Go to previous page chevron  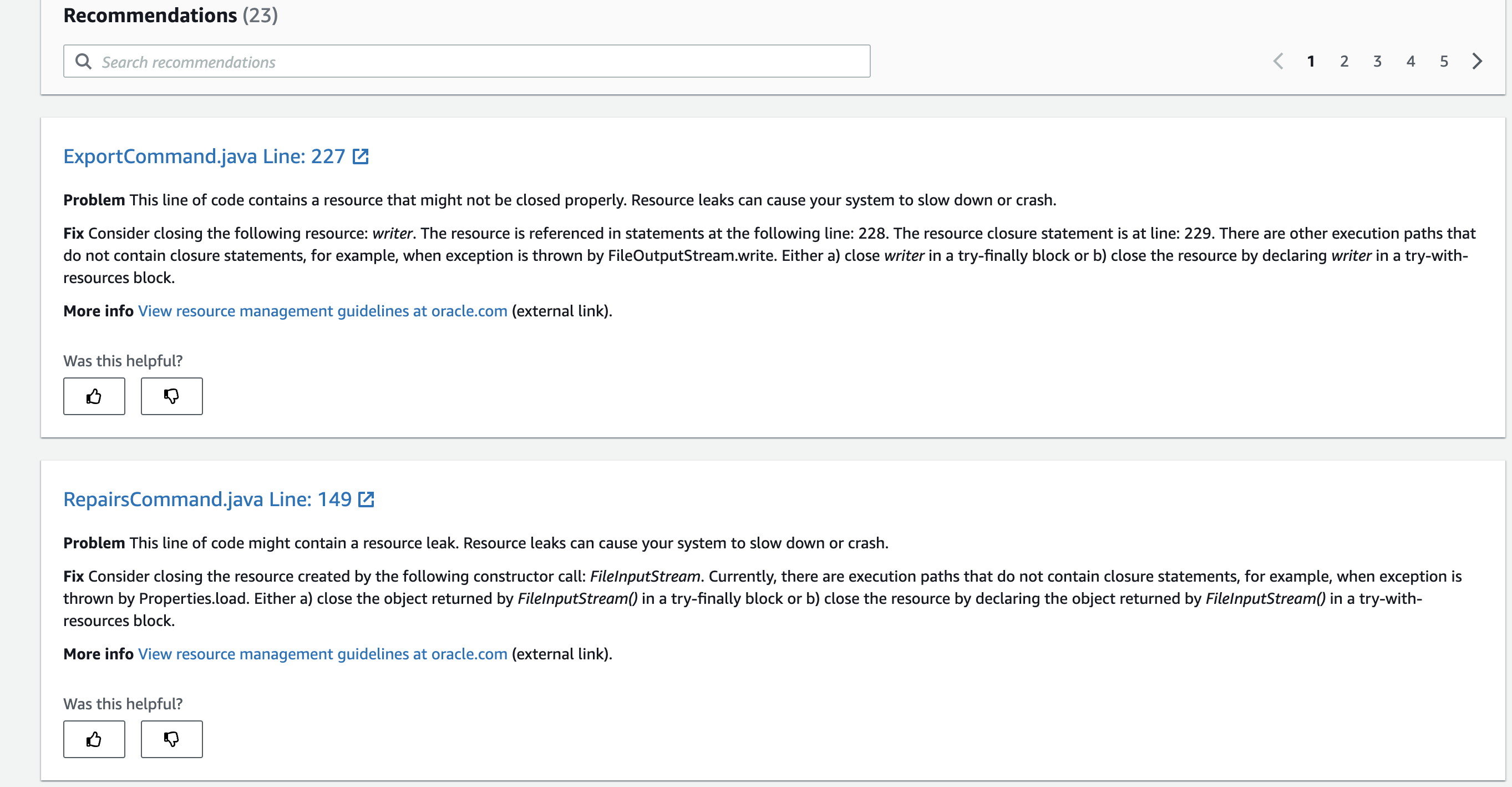(x=1278, y=61)
